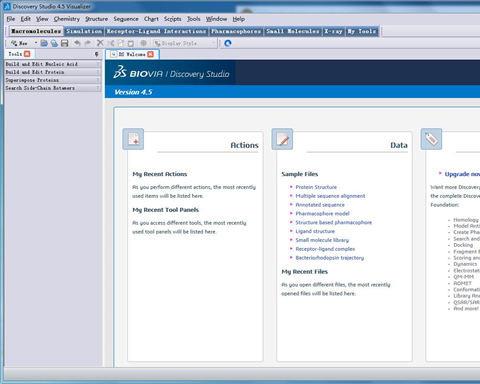This screenshot has height=384, width=480.
Task: Open the Sequence menu
Action: coord(126,19)
